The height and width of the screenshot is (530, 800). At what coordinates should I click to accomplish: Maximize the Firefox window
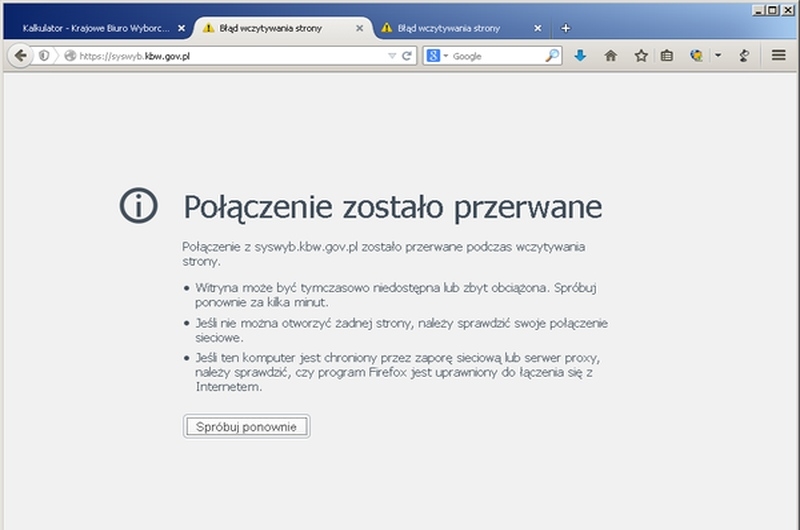(772, 10)
